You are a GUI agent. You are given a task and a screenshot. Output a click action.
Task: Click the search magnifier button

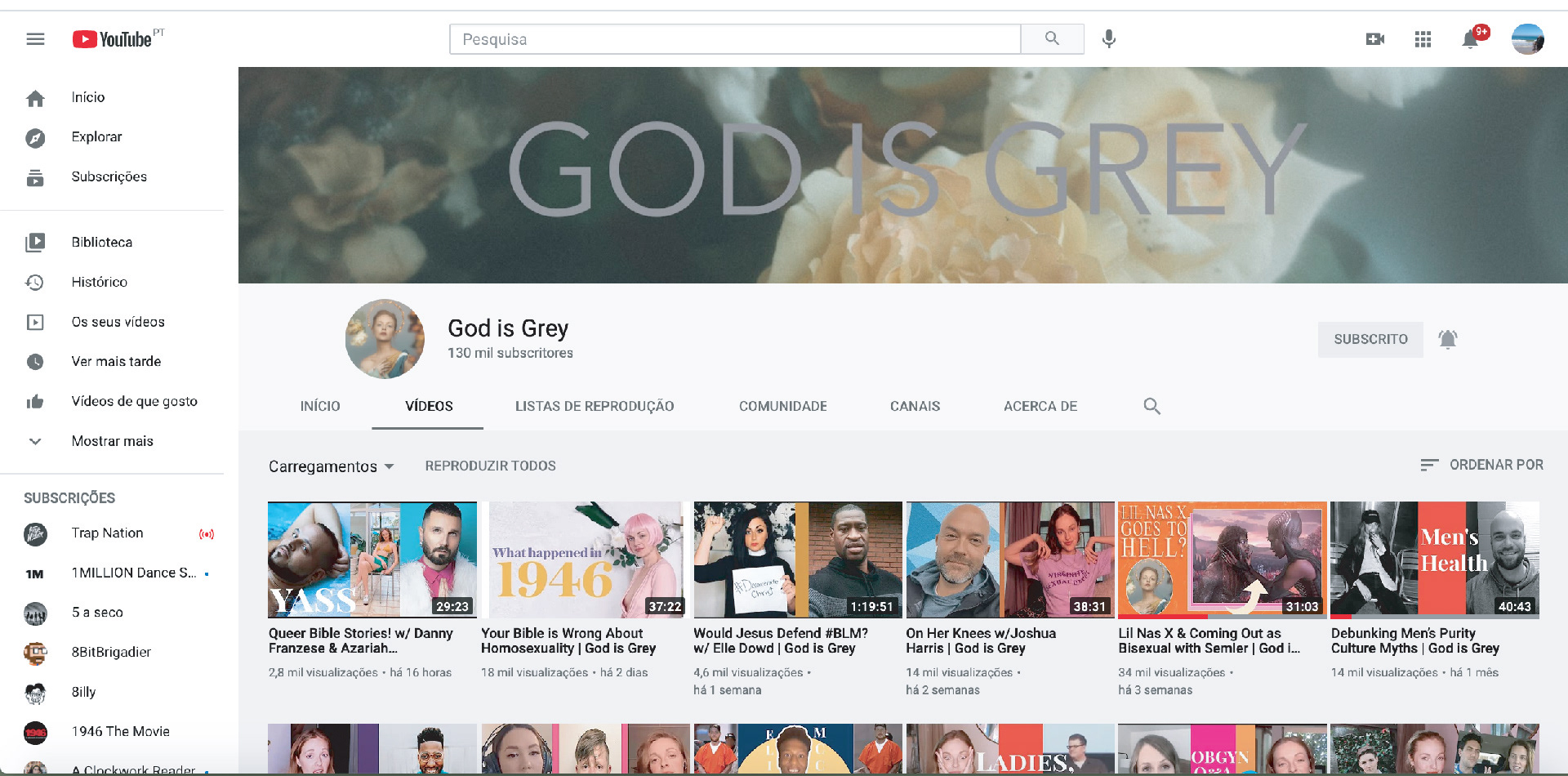(1052, 38)
